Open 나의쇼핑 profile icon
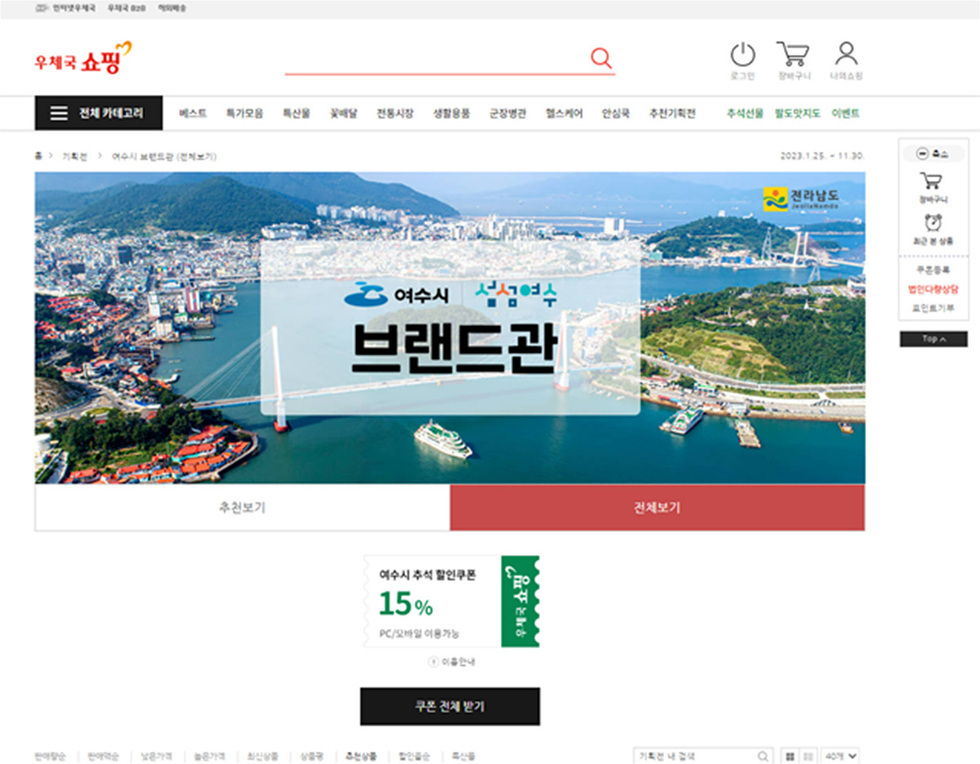 [x=846, y=54]
